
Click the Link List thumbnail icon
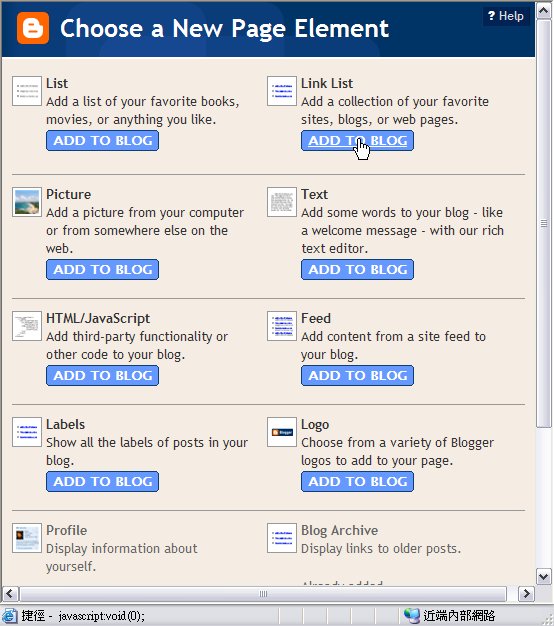282,91
